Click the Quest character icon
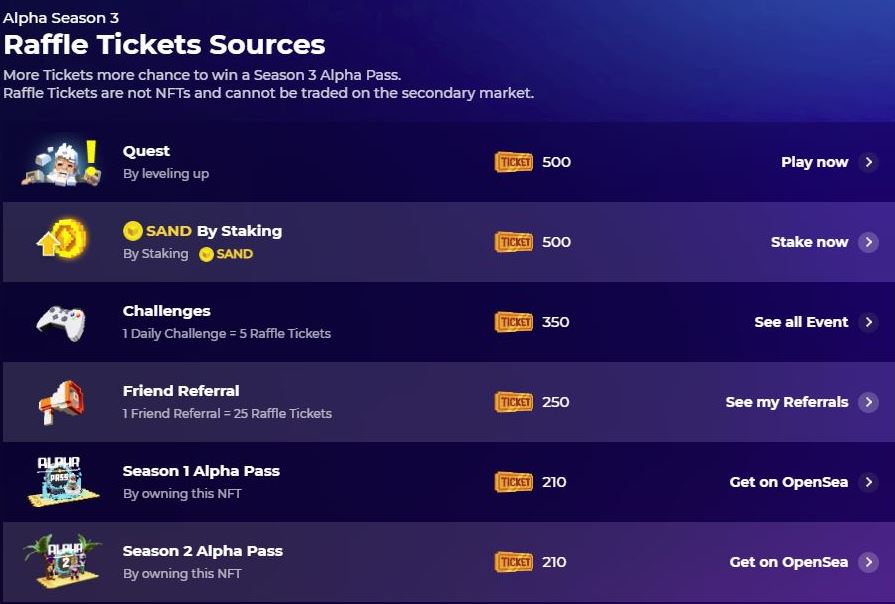 point(61,162)
